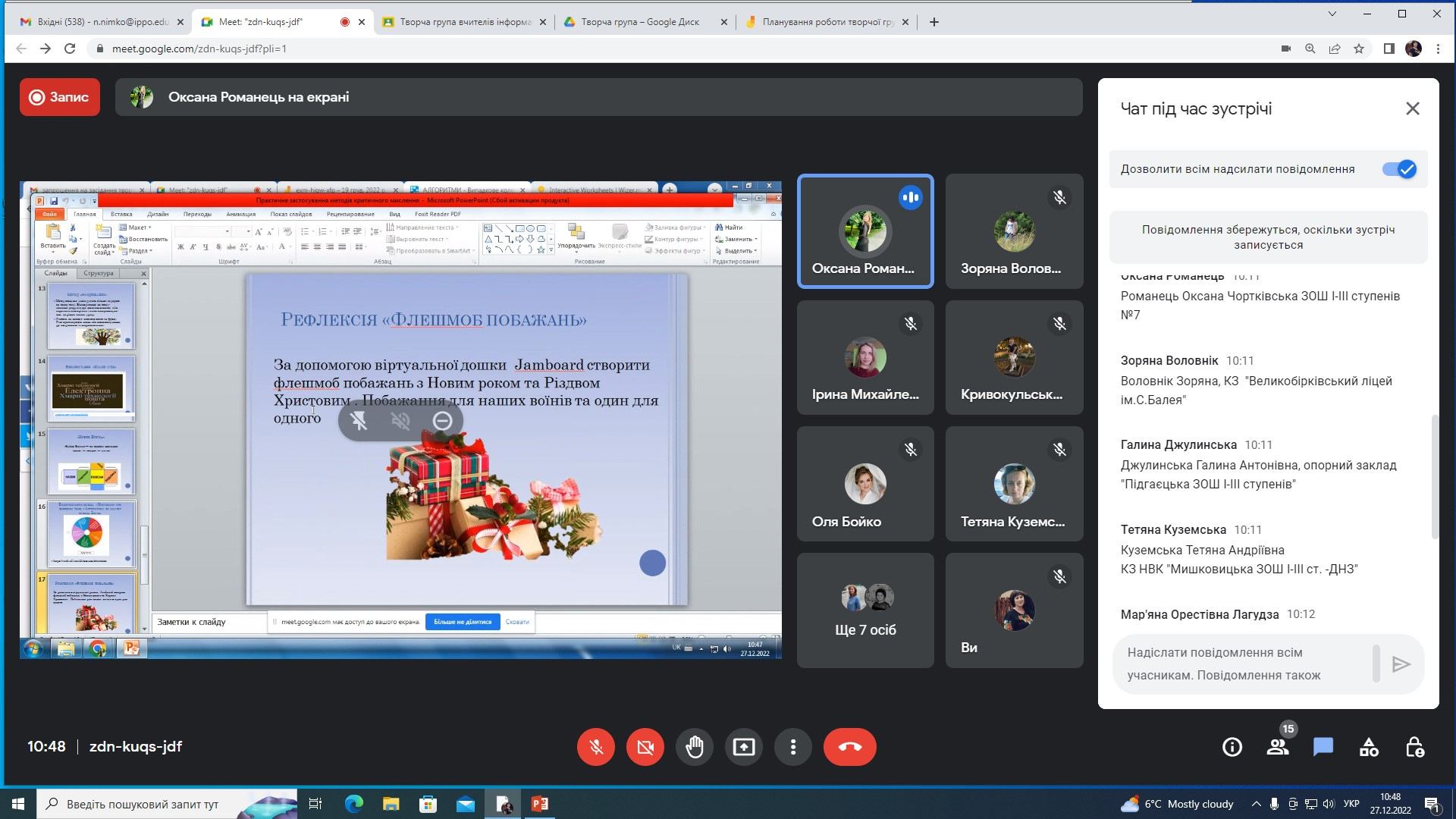Click the present screen button
Viewport: 1456px width, 819px height.
coord(744,747)
